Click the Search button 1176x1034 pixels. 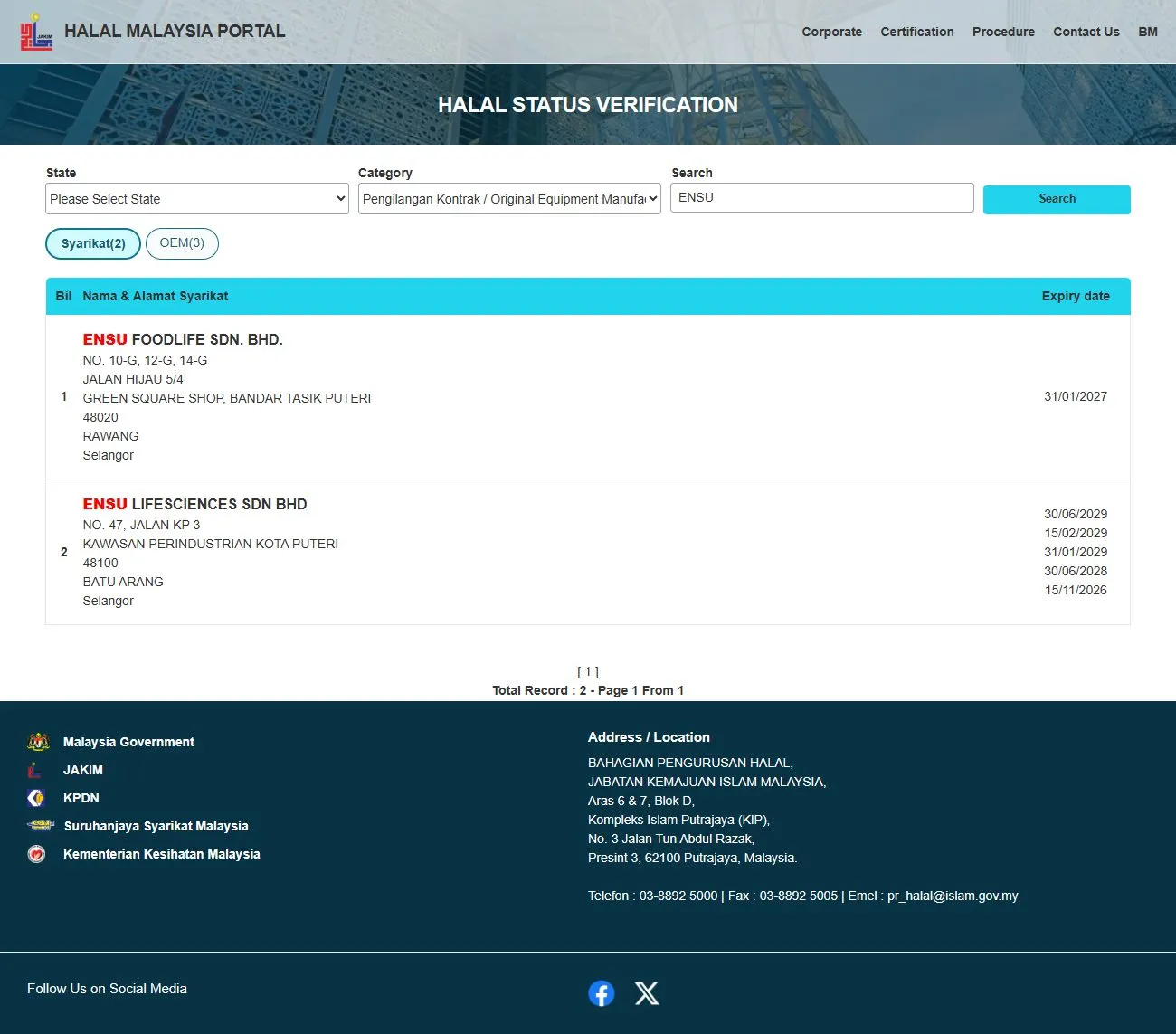click(x=1057, y=199)
